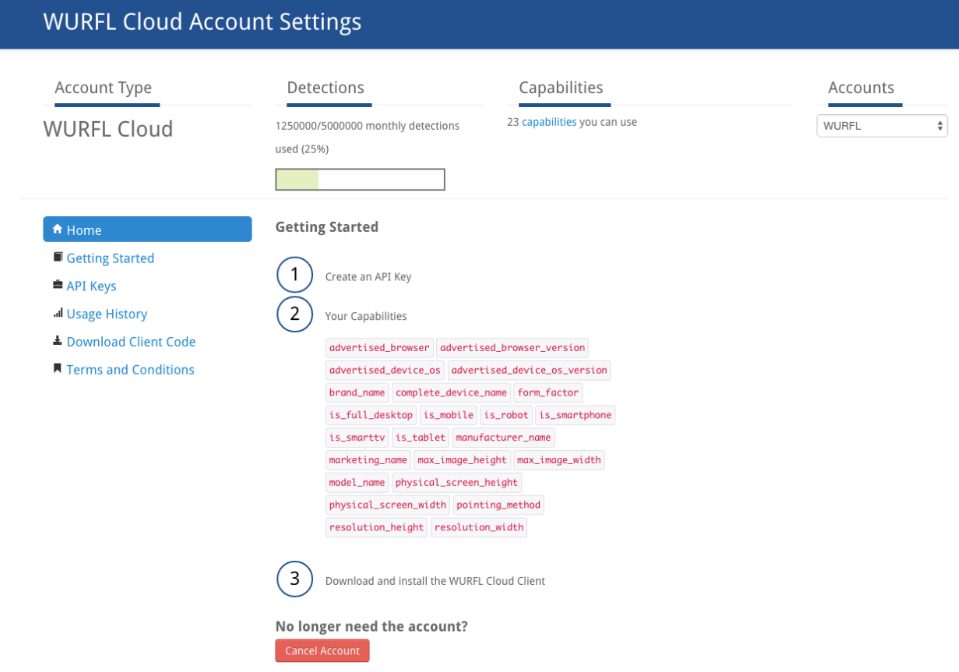Click the Capabilities column heading

click(561, 87)
